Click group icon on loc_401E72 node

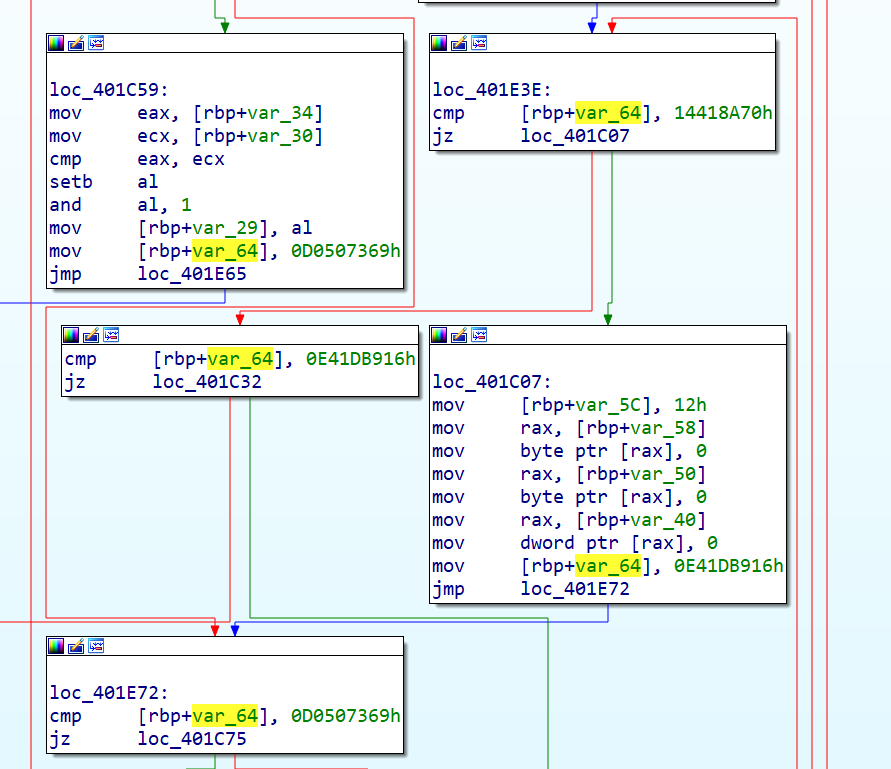(96, 646)
